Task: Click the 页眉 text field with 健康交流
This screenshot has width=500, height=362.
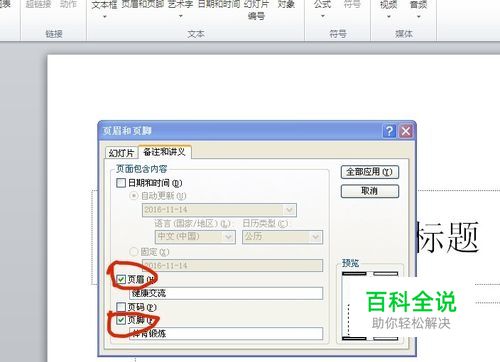Action: click(226, 293)
